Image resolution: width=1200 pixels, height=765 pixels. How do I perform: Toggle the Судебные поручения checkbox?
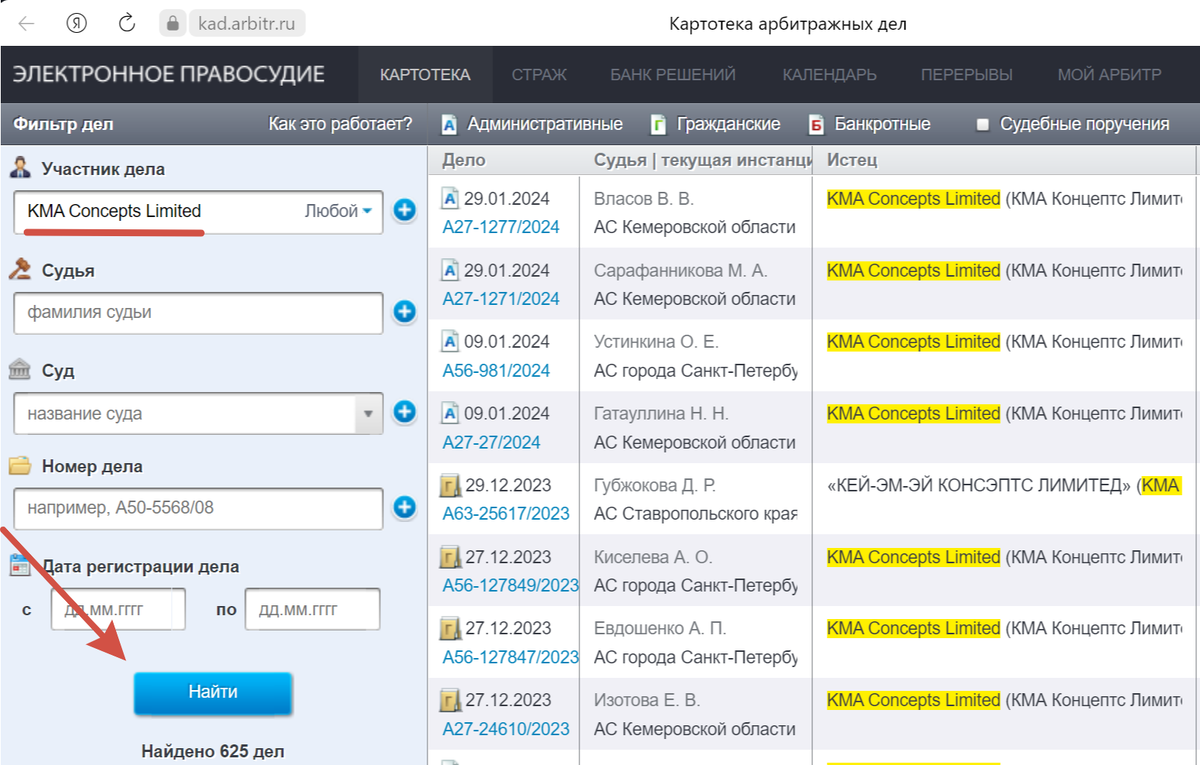[983, 125]
